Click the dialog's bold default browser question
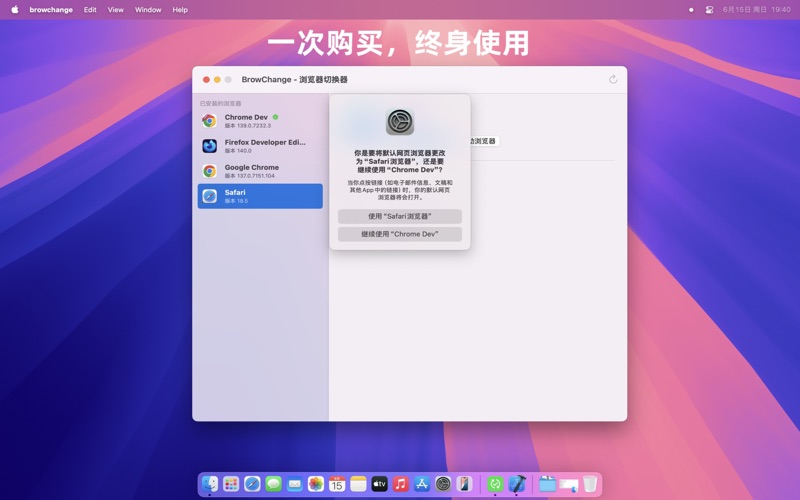The width and height of the screenshot is (800, 500). (x=400, y=161)
